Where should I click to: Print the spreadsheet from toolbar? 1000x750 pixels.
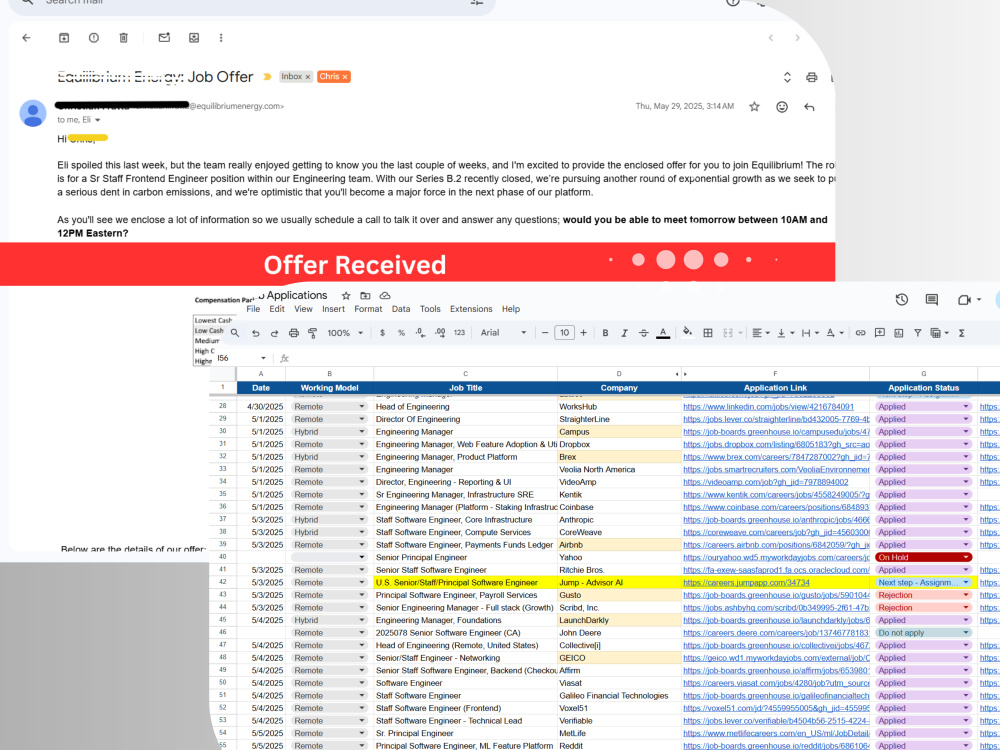[x=293, y=333]
